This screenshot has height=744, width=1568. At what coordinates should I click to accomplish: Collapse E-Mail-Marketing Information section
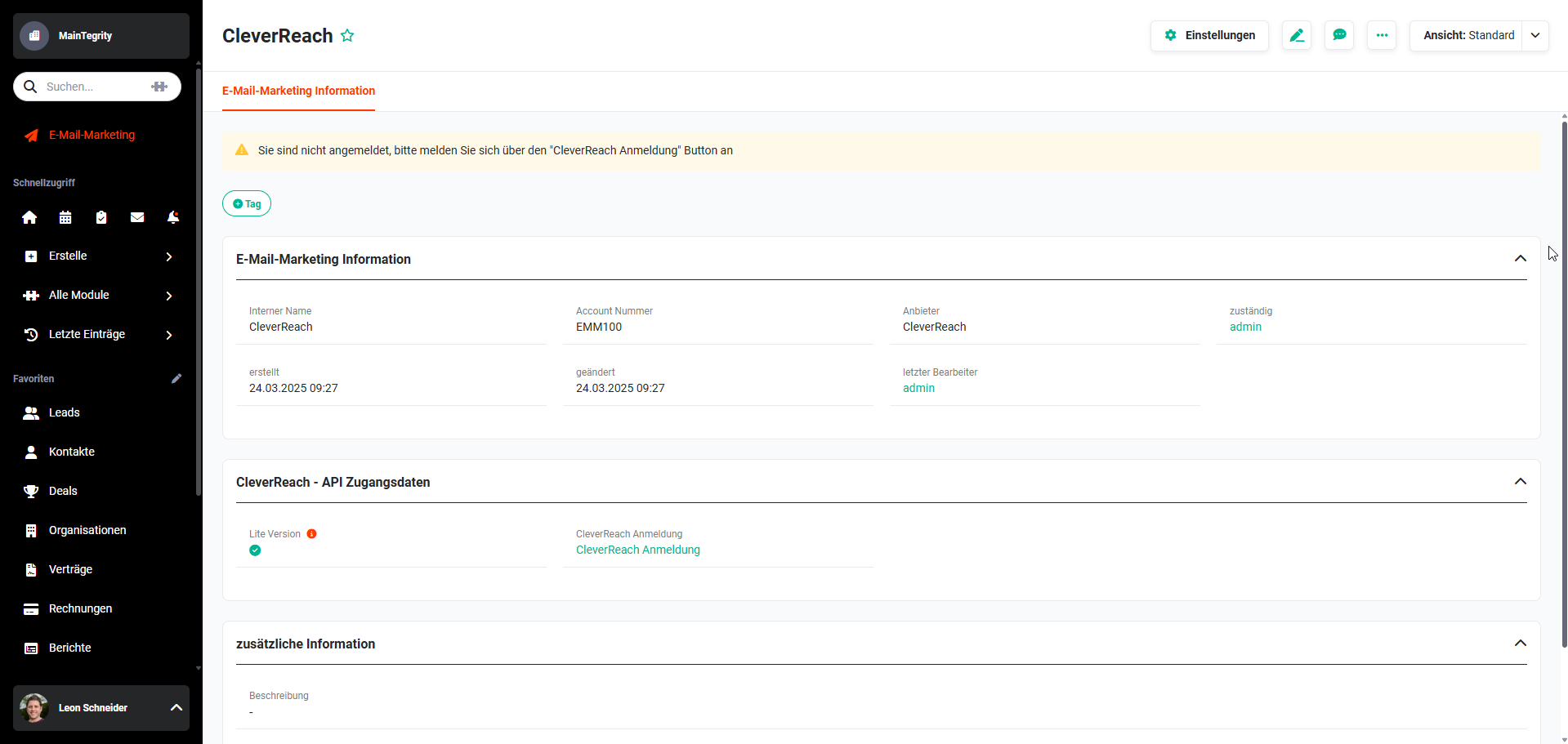(x=1521, y=259)
